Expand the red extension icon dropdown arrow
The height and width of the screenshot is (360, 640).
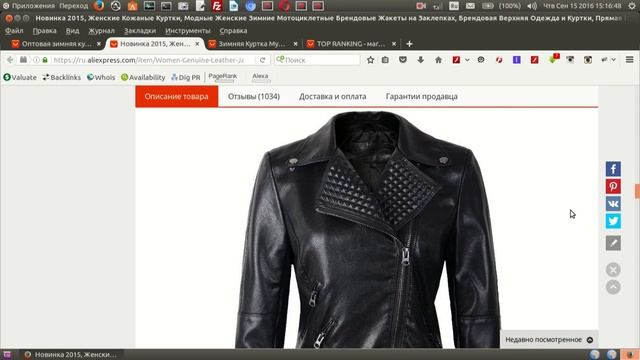click(x=467, y=60)
